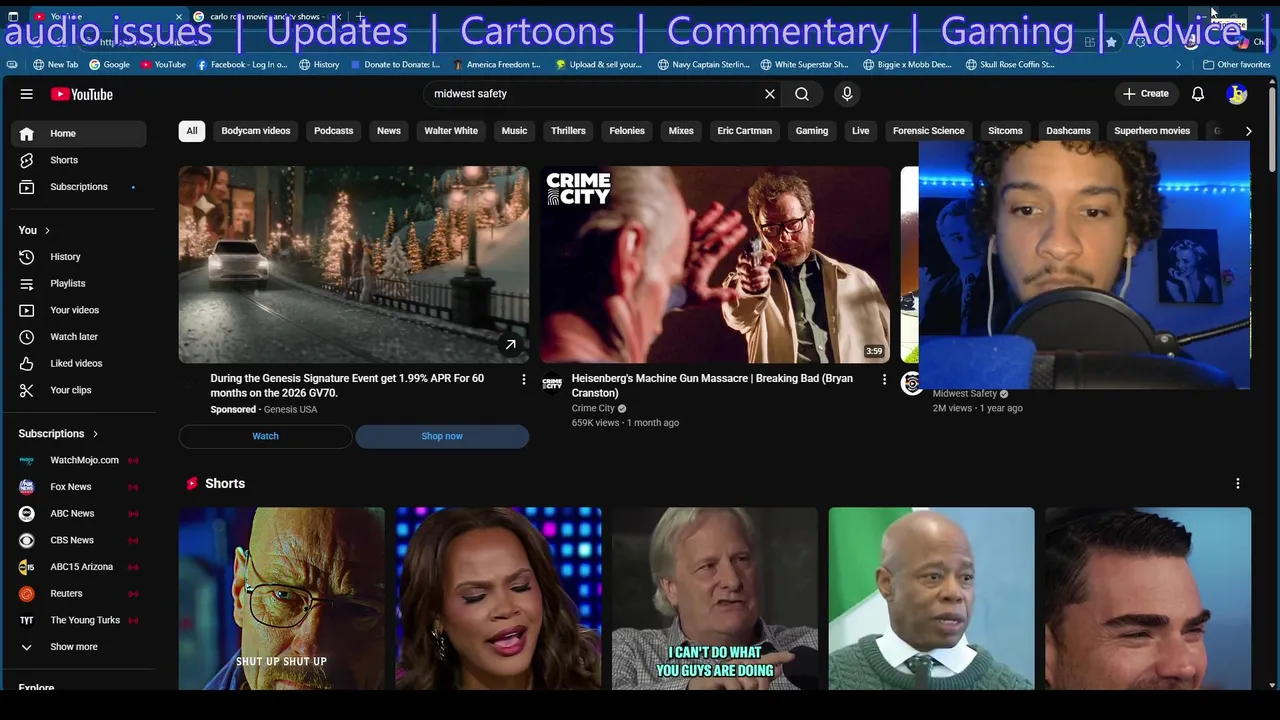
Task: Select the Forensic Science chip
Action: click(x=929, y=131)
